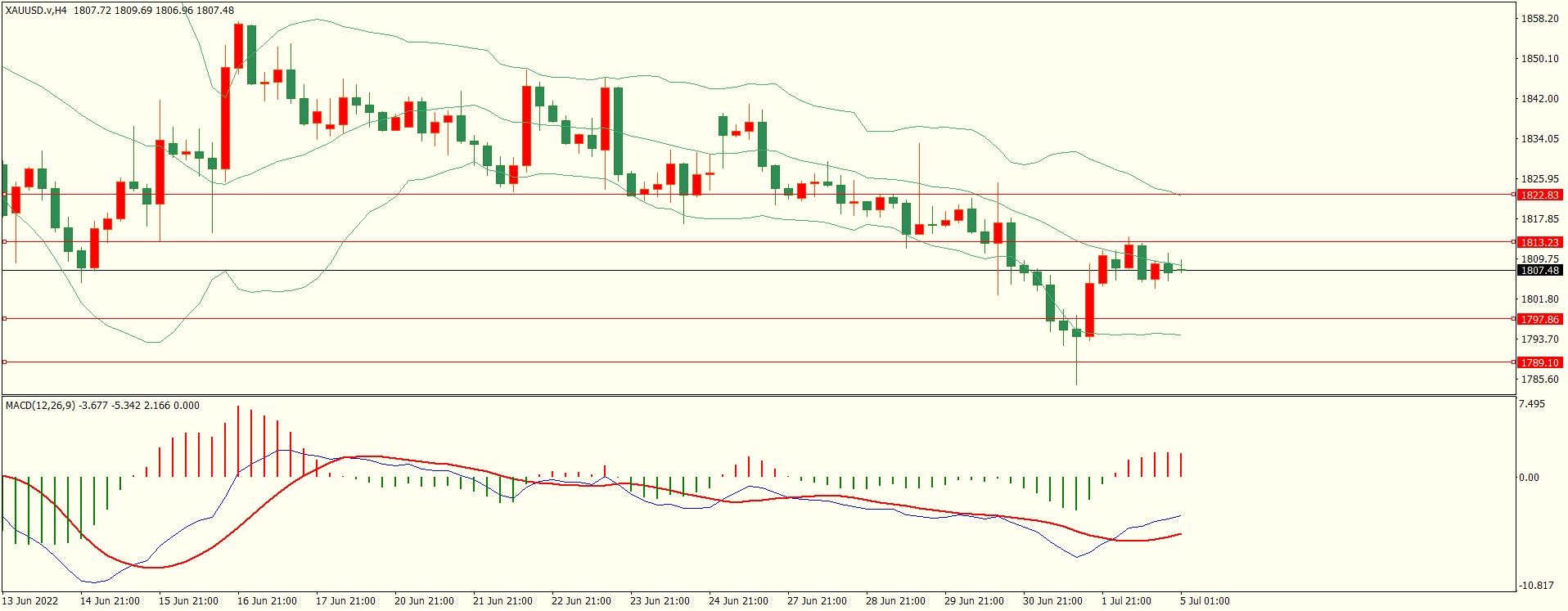The image size is (1568, 611).
Task: Click the black 1807.48 current price label
Action: pyautogui.click(x=1539, y=270)
